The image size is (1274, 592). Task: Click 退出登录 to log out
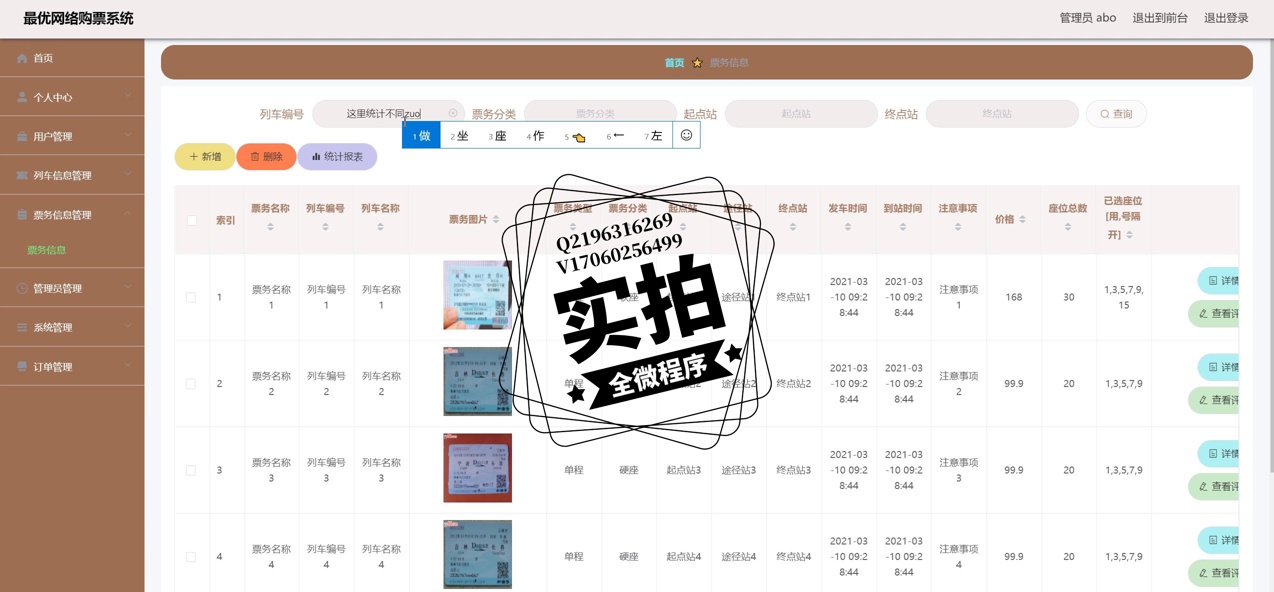pyautogui.click(x=1226, y=18)
